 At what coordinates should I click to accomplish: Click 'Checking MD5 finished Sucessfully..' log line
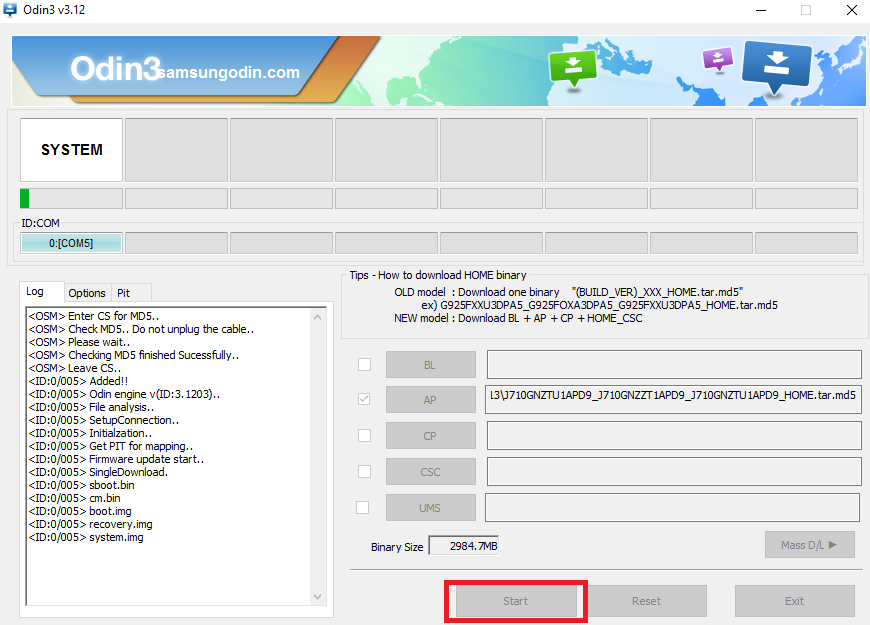pos(134,355)
